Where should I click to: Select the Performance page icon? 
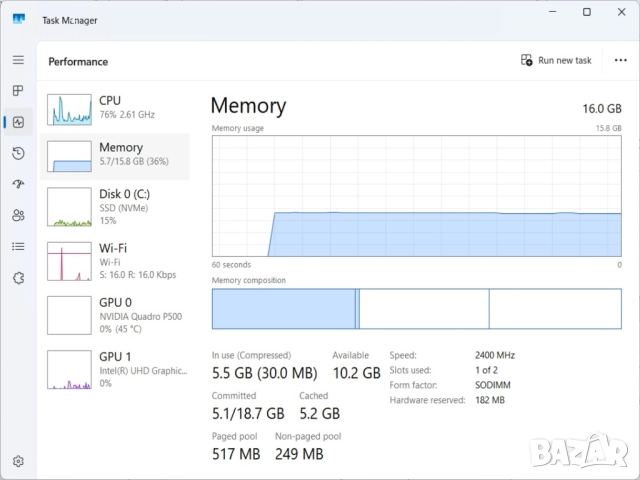18,122
